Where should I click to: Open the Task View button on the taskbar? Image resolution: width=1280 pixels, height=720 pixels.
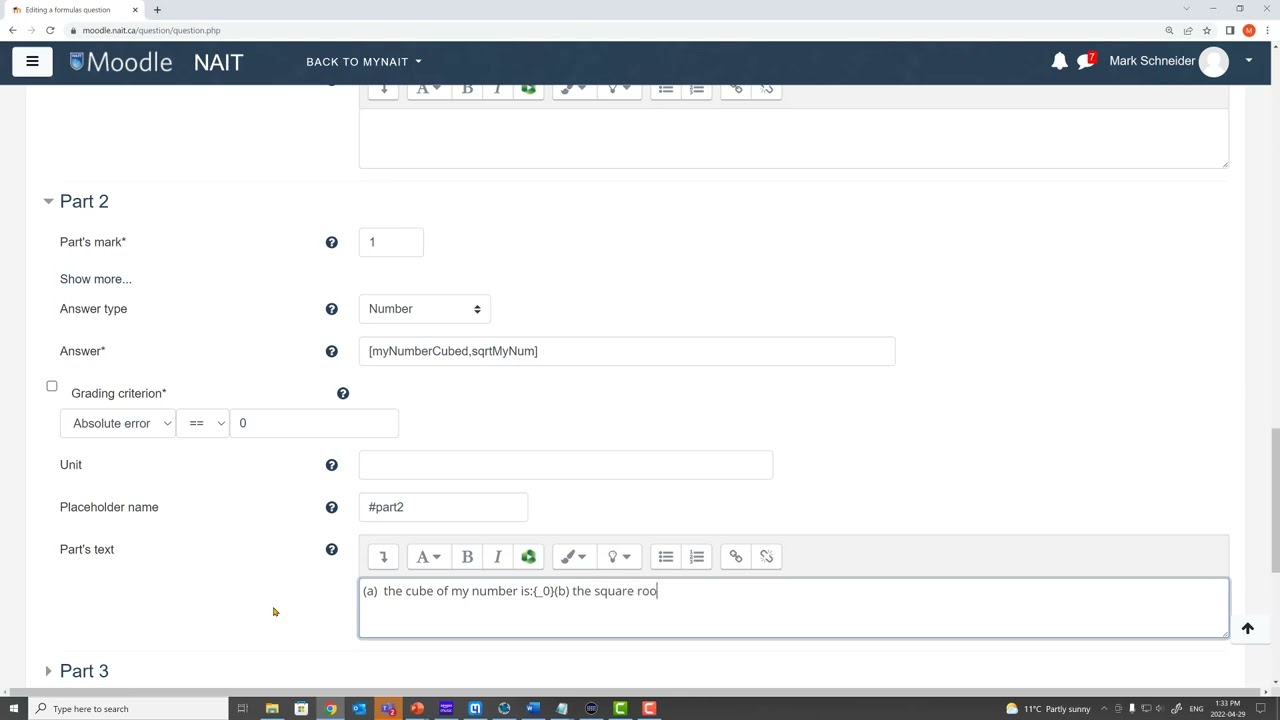pyautogui.click(x=242, y=709)
